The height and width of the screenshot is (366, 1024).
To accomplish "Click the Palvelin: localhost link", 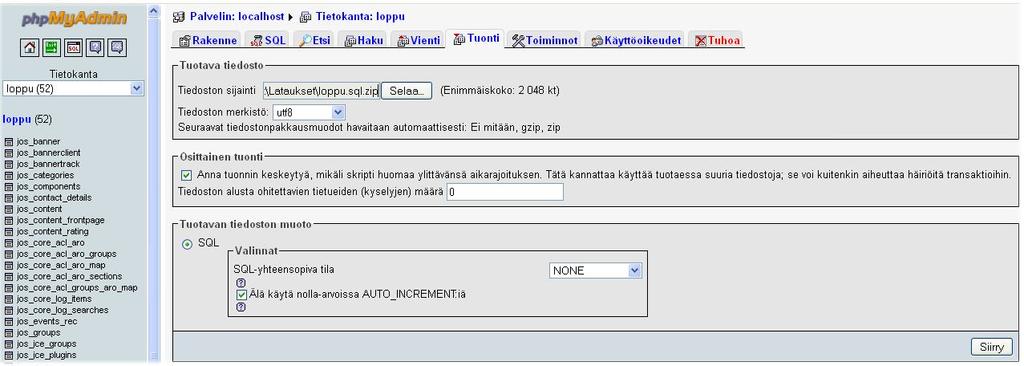I will click(237, 16).
